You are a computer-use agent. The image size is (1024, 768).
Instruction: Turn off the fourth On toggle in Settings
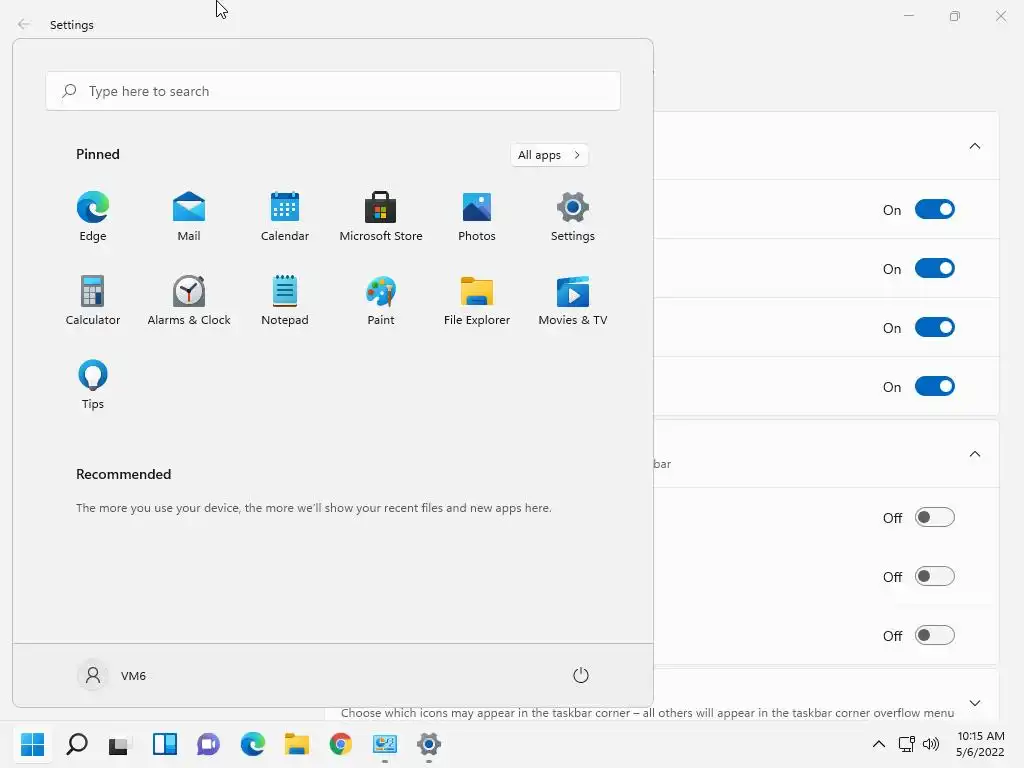click(935, 386)
